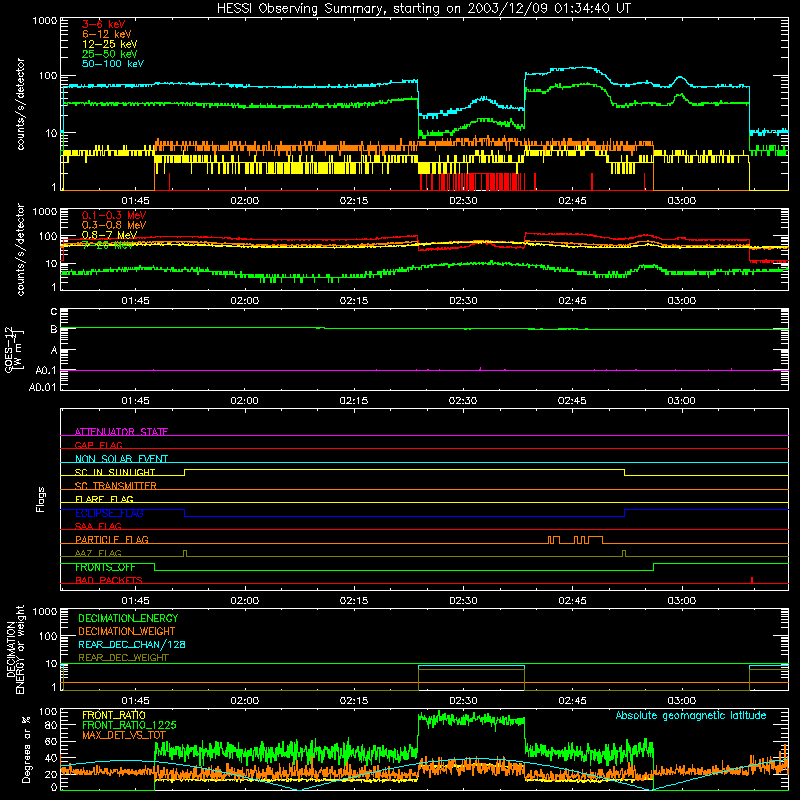Select the ECLIPSE_FLAG label
The image size is (800, 800).
pyautogui.click(x=109, y=513)
